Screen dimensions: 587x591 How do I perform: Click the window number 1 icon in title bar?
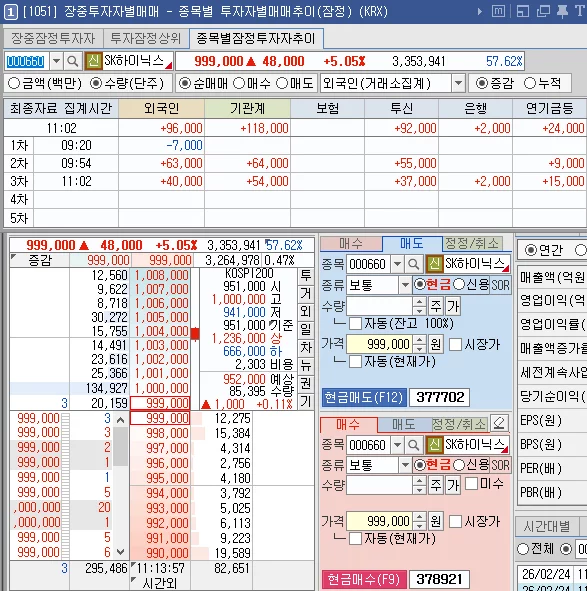[x=10, y=12]
